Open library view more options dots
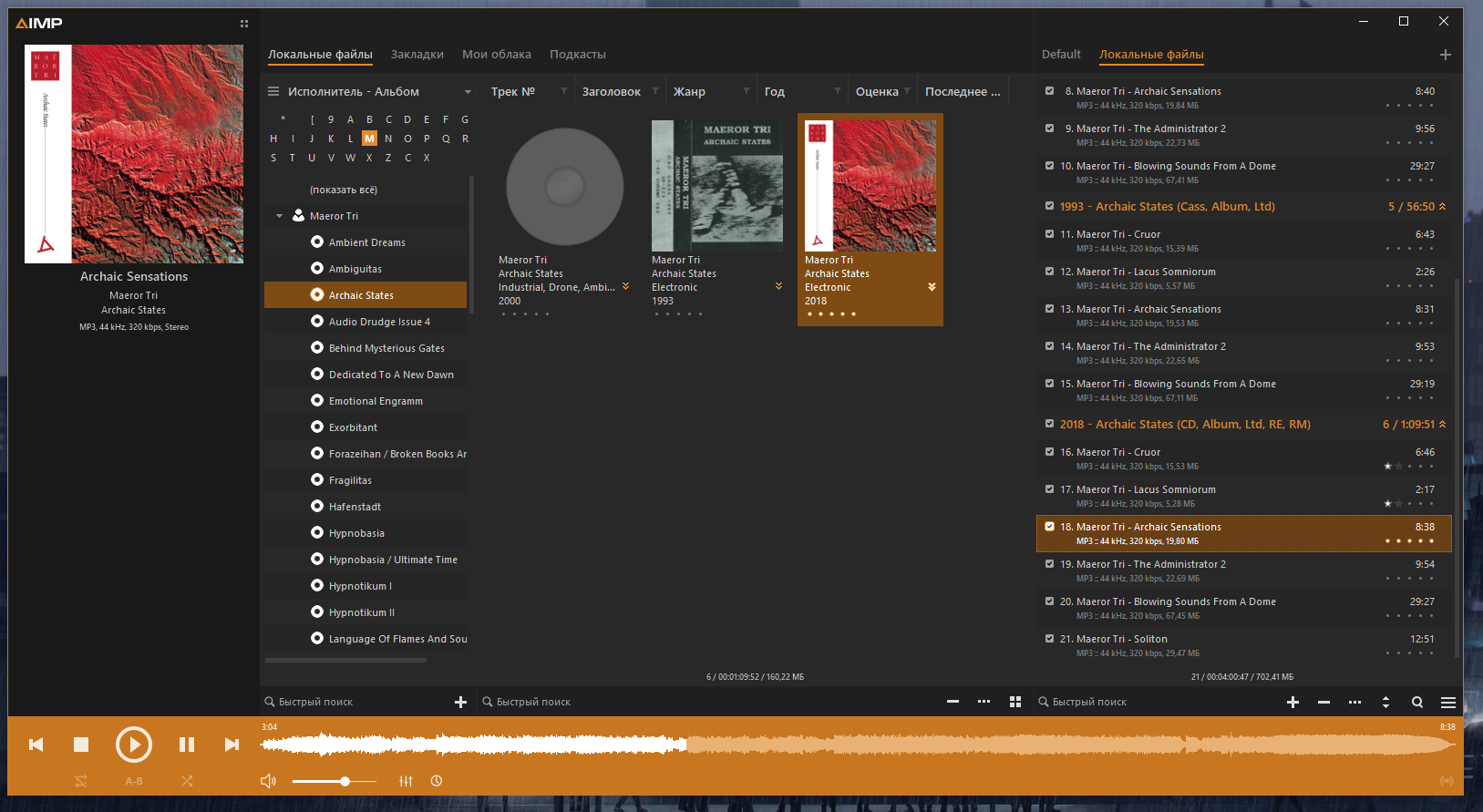 pyautogui.click(x=984, y=702)
